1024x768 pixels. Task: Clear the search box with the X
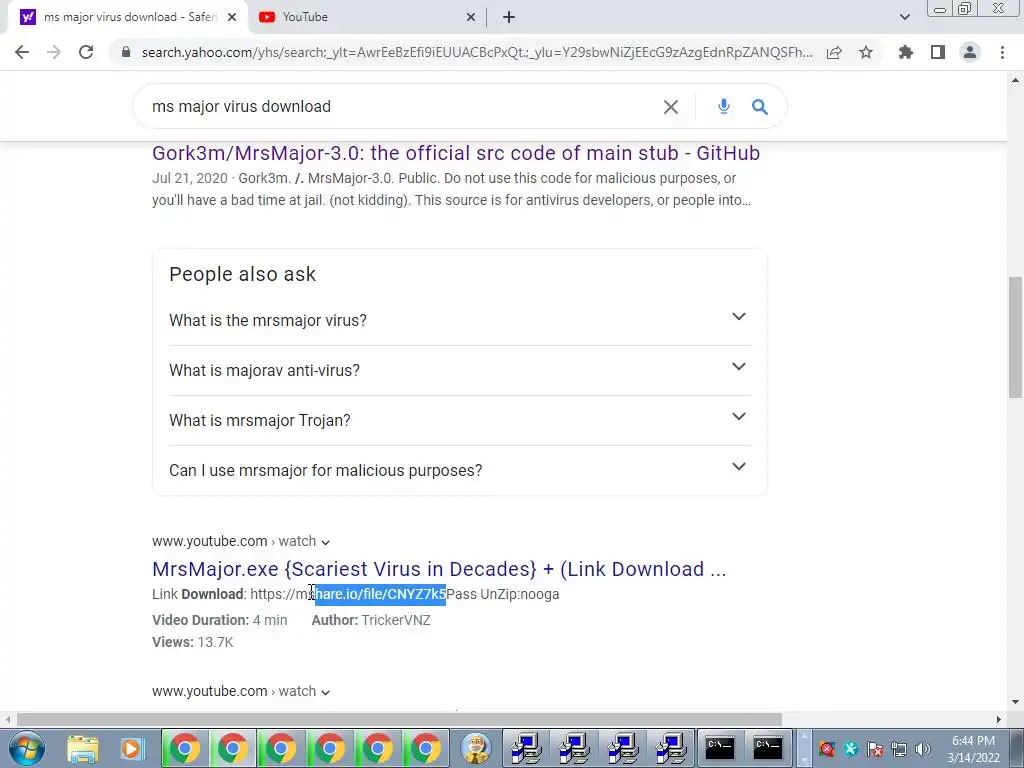point(671,106)
